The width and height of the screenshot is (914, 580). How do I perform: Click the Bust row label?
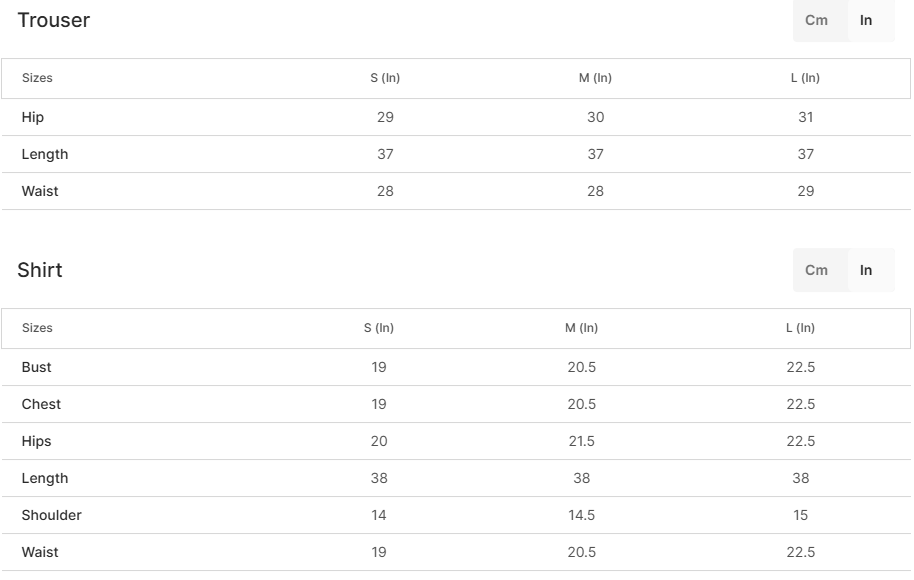tap(36, 367)
